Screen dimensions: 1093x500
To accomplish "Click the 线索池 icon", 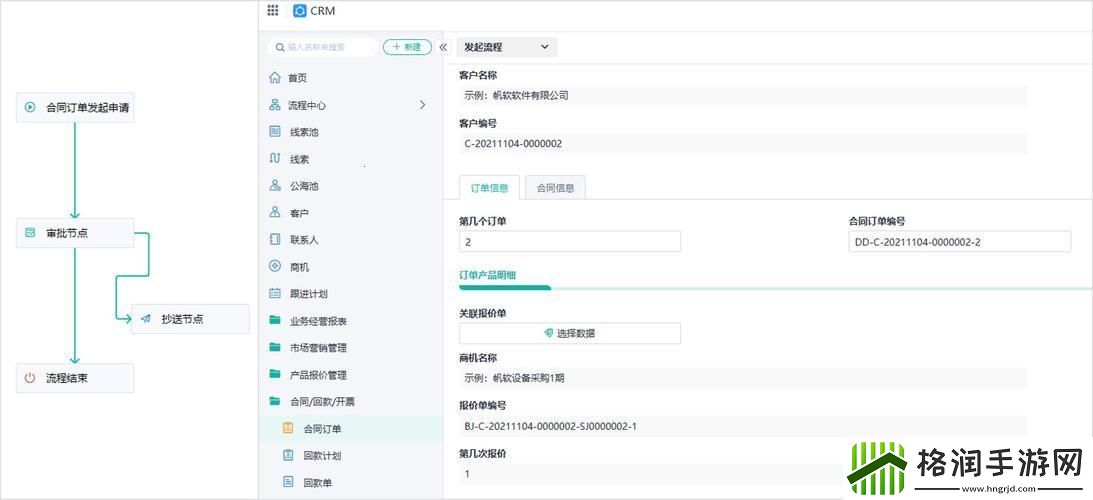I will click(x=275, y=132).
